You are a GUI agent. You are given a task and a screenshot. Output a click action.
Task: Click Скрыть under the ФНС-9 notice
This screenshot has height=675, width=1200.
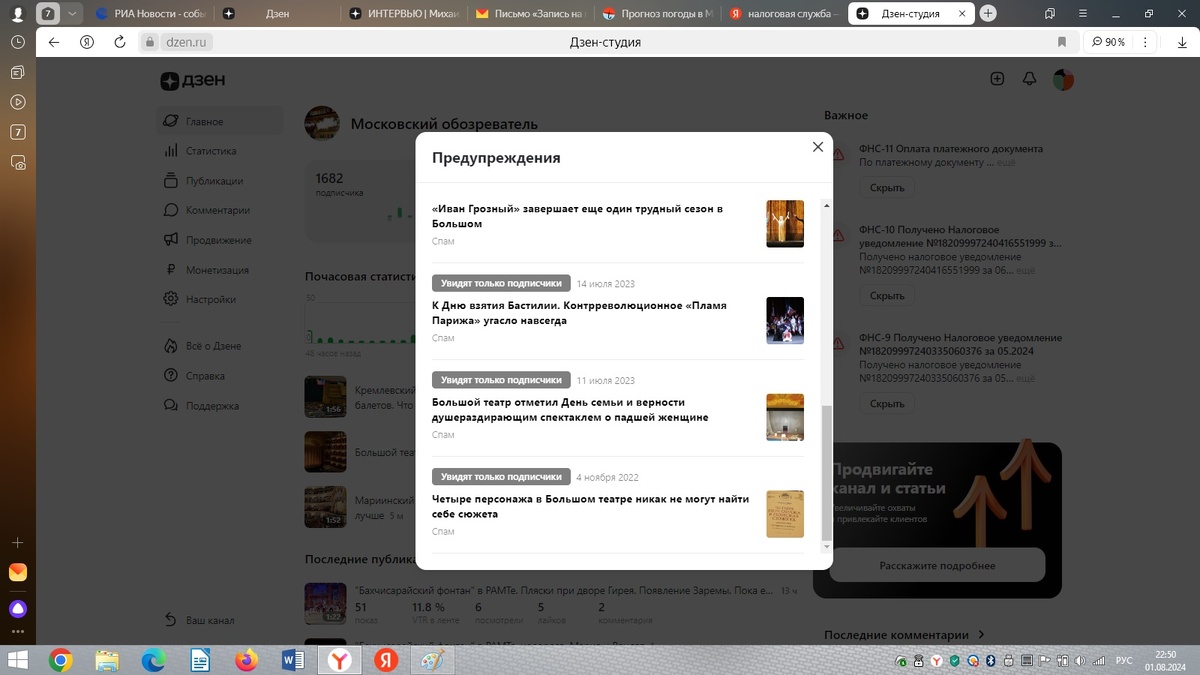click(x=886, y=404)
